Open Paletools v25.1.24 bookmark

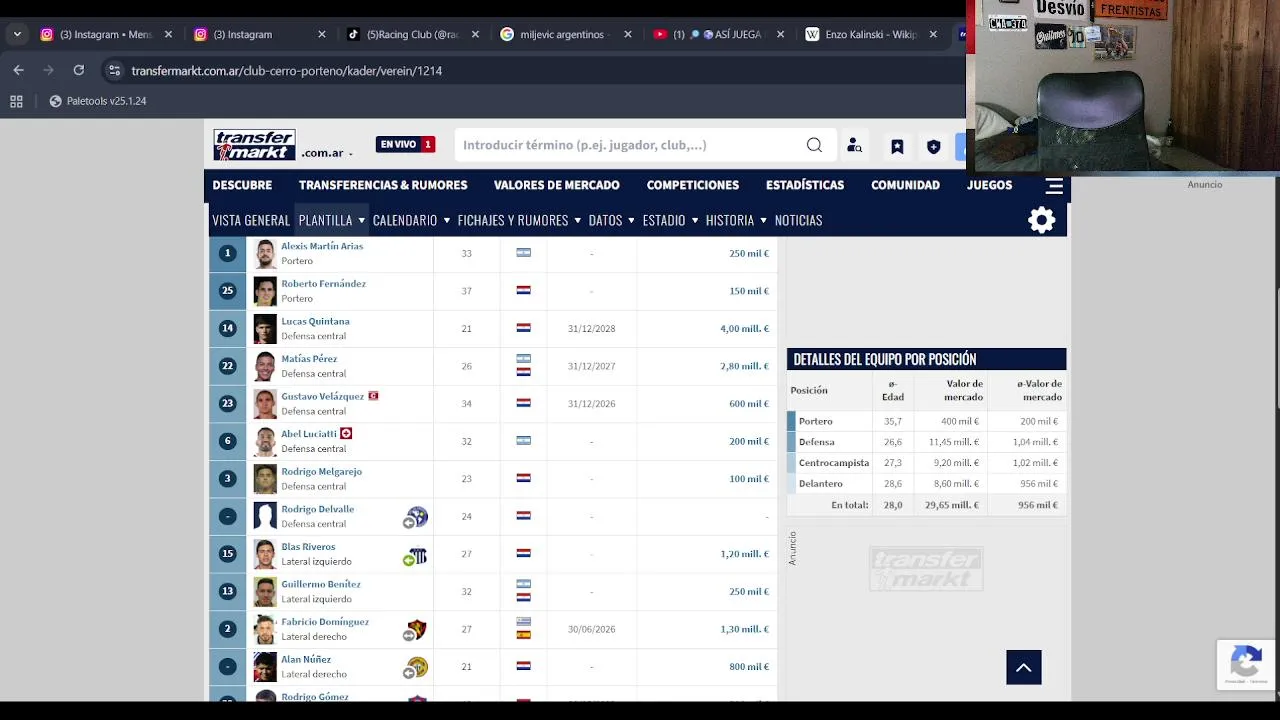(98, 101)
